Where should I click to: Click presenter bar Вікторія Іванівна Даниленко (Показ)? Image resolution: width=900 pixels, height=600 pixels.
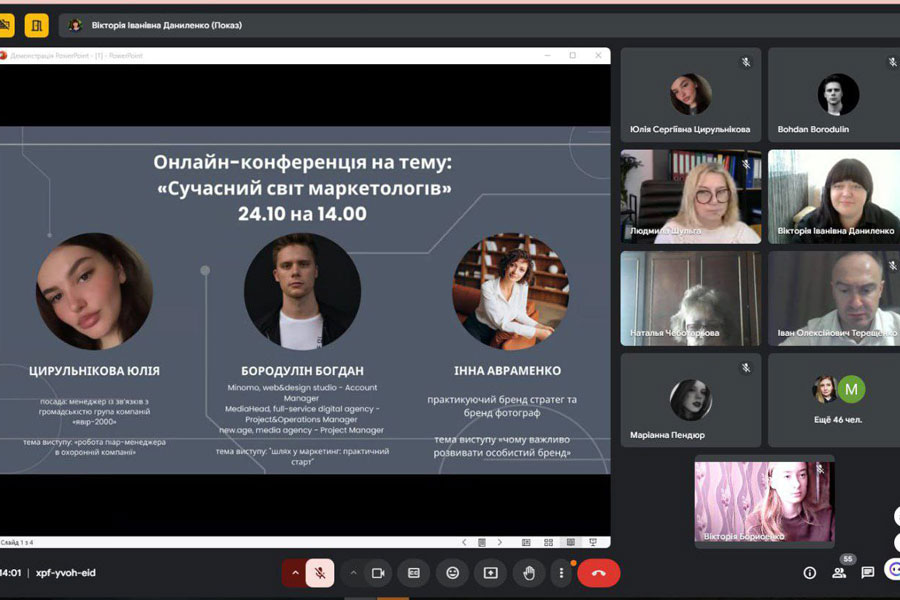pos(479,25)
